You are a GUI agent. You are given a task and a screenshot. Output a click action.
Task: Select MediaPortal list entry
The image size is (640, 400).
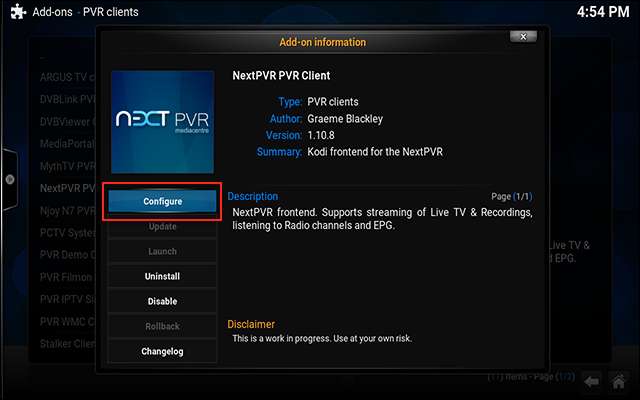[67, 144]
